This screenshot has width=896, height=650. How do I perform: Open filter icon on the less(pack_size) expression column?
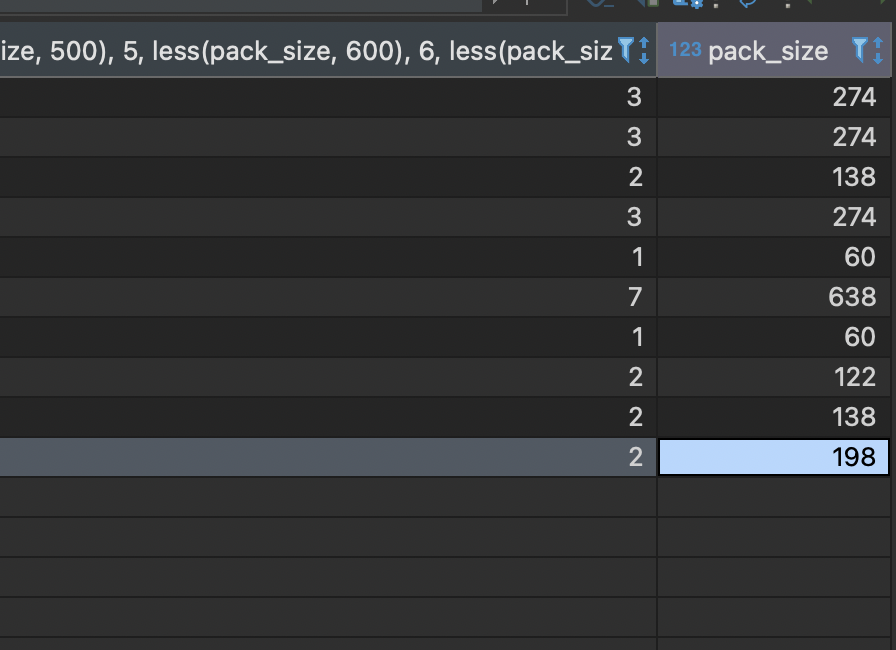point(626,50)
